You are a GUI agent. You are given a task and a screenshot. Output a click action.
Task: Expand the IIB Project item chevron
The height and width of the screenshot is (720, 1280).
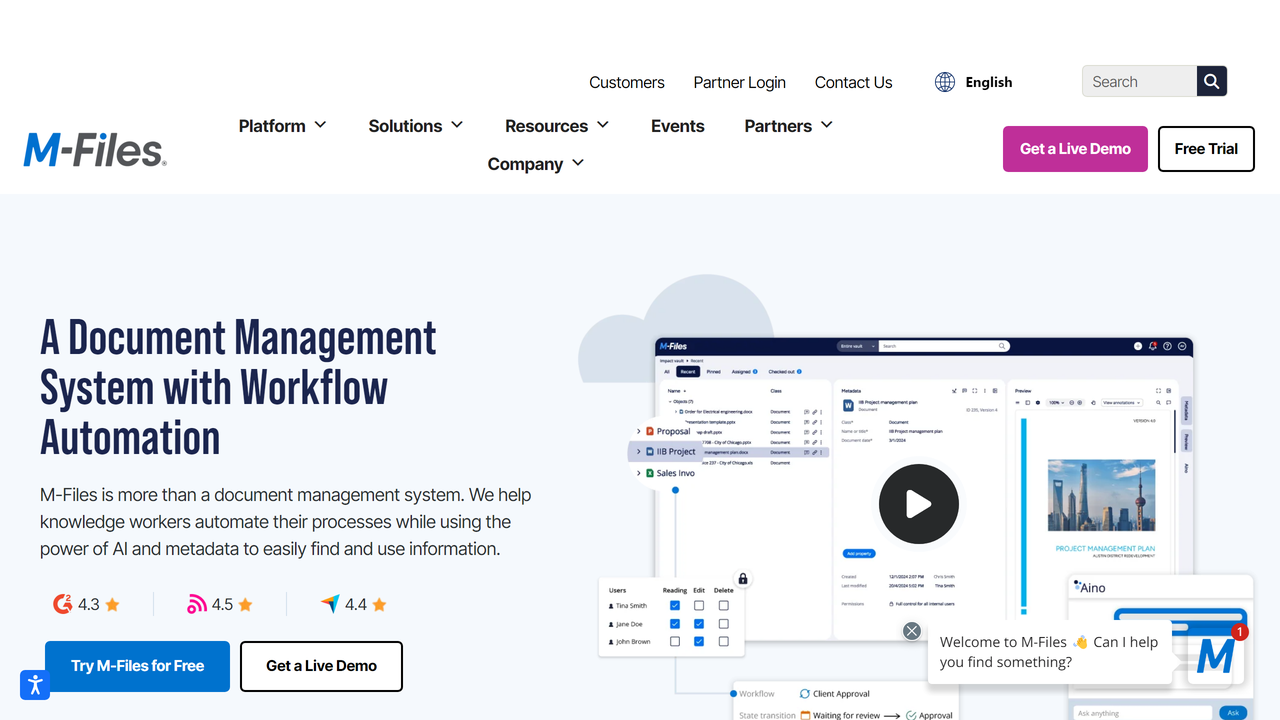click(x=639, y=452)
